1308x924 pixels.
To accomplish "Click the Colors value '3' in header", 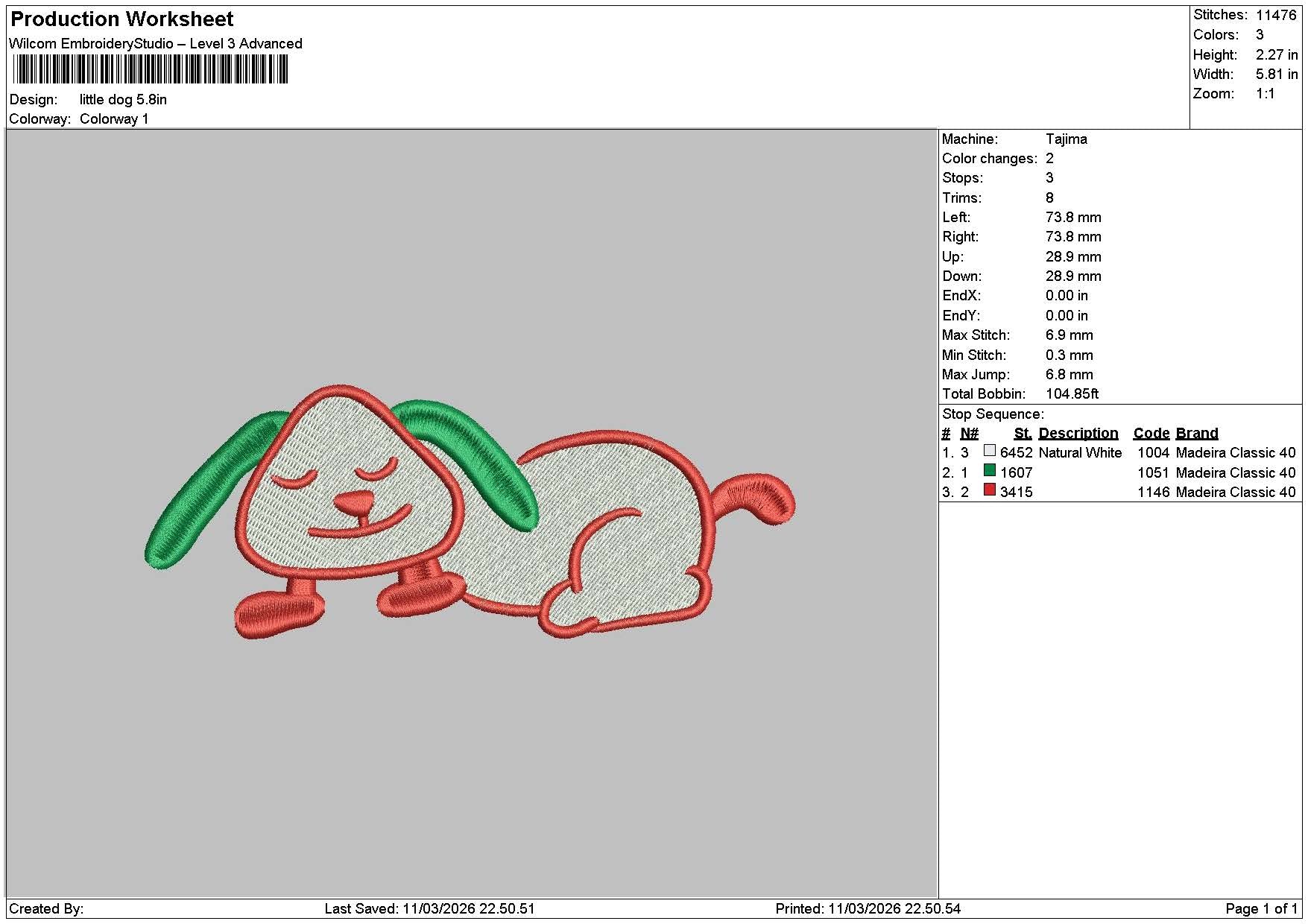I will 1260,34.
